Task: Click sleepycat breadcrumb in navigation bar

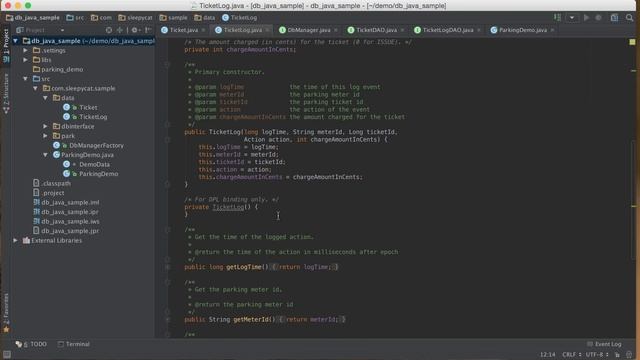Action: click(136, 18)
